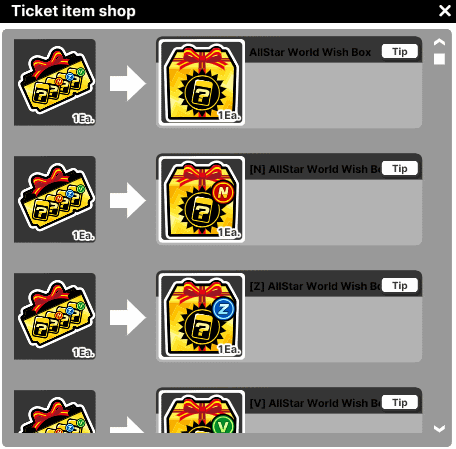Select the [Z] AllStar World Wish Box icon

[201, 316]
